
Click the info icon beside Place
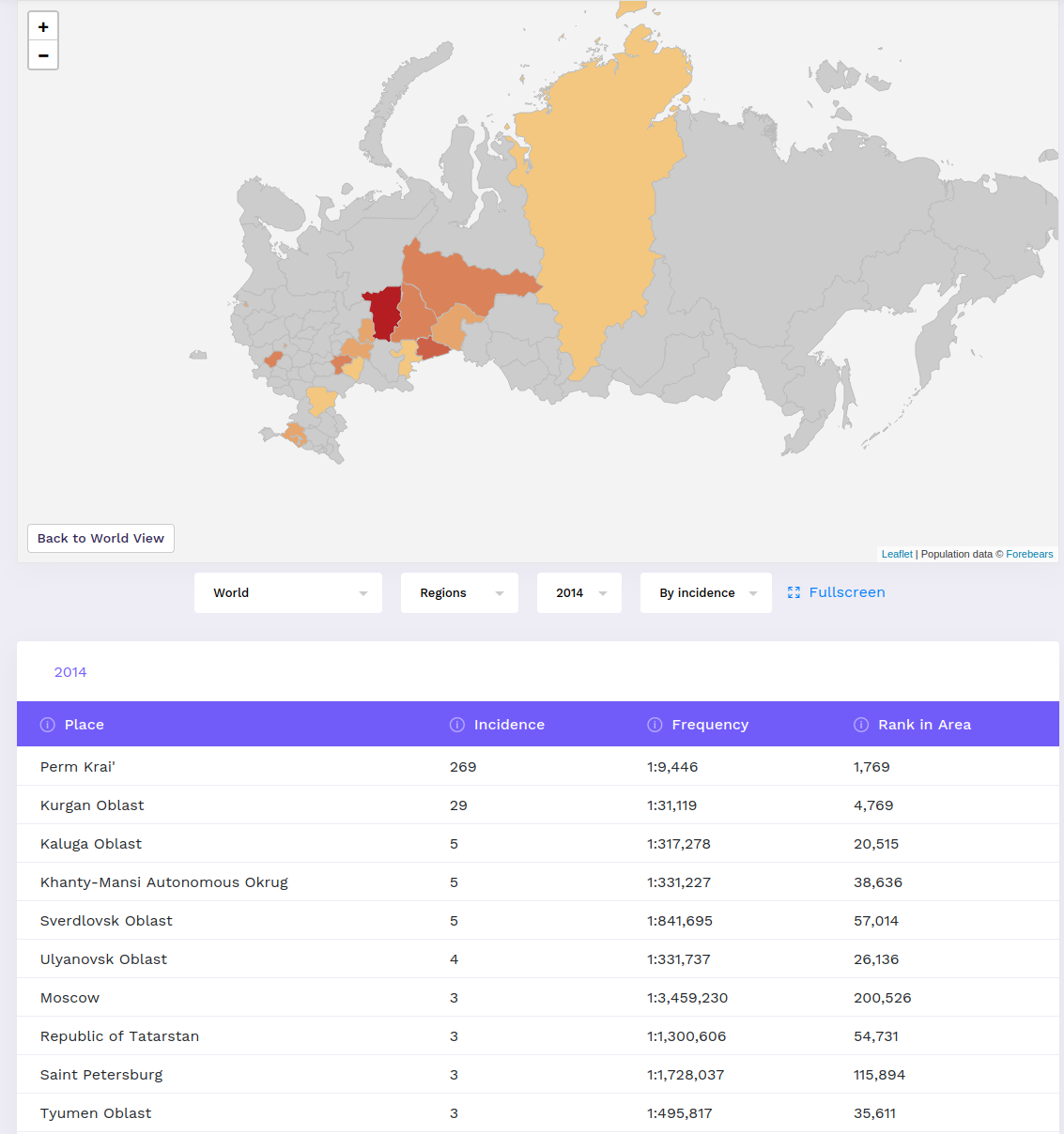(x=48, y=725)
